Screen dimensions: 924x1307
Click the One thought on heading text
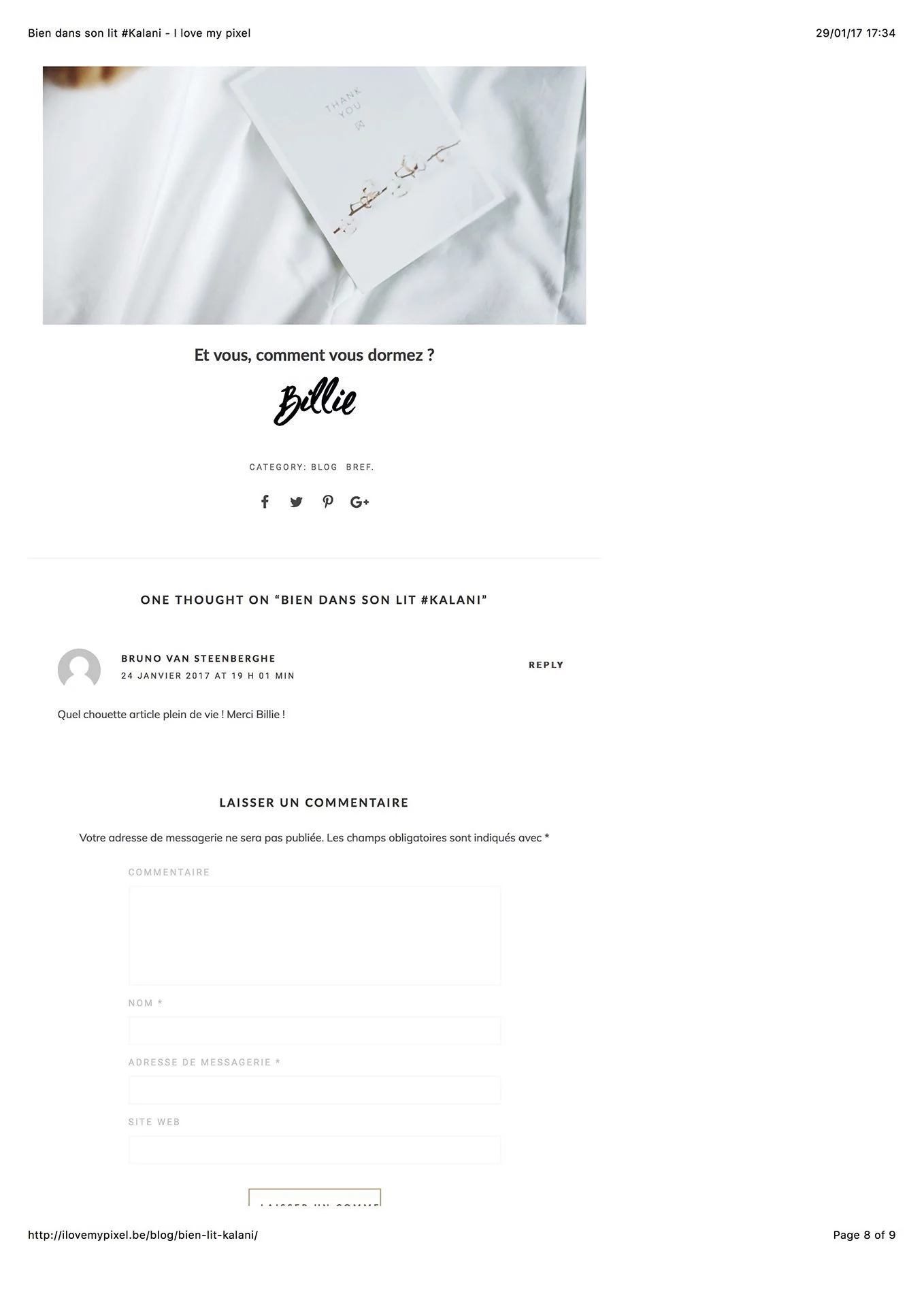pyautogui.click(x=314, y=600)
